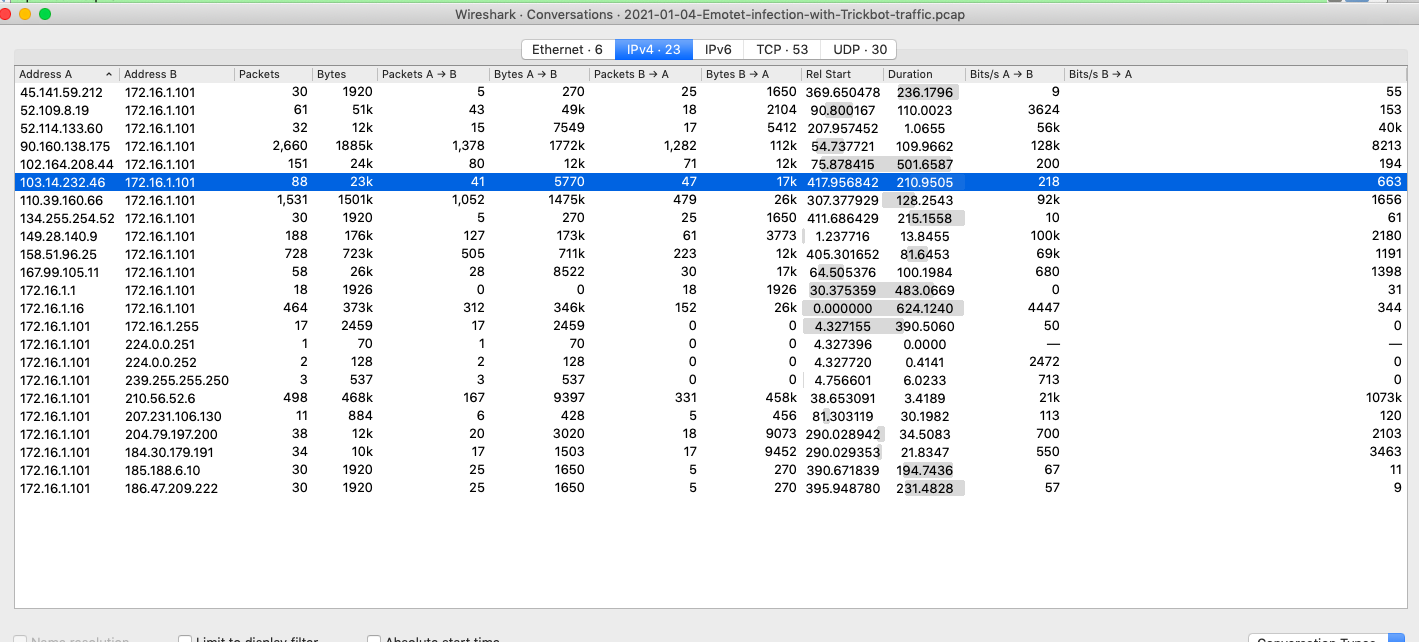Sort by the Duration column header
The height and width of the screenshot is (642, 1419).
tap(910, 73)
